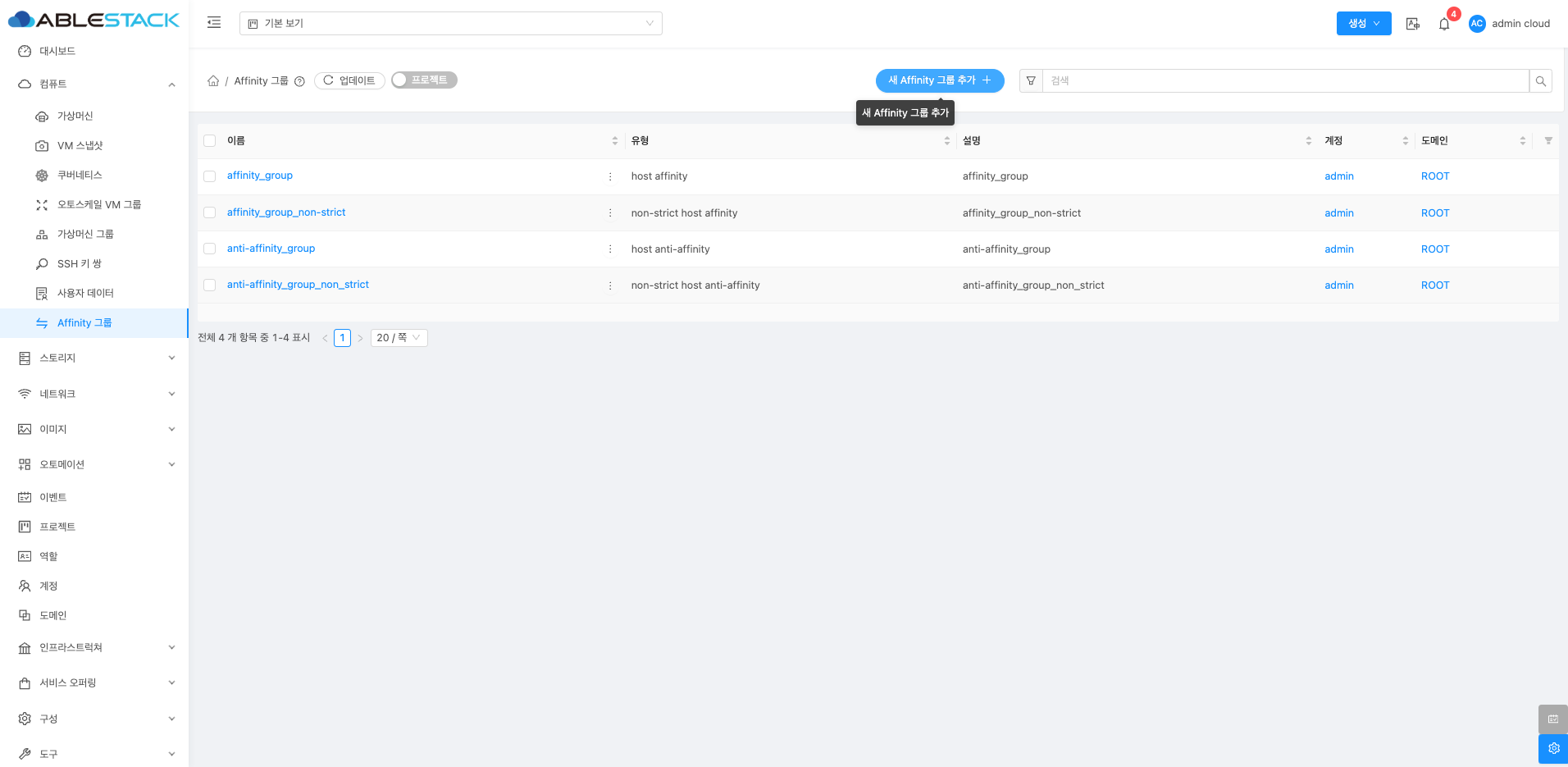The image size is (1568, 767).
Task: Click the ABLESTACK logo
Action: click(93, 20)
